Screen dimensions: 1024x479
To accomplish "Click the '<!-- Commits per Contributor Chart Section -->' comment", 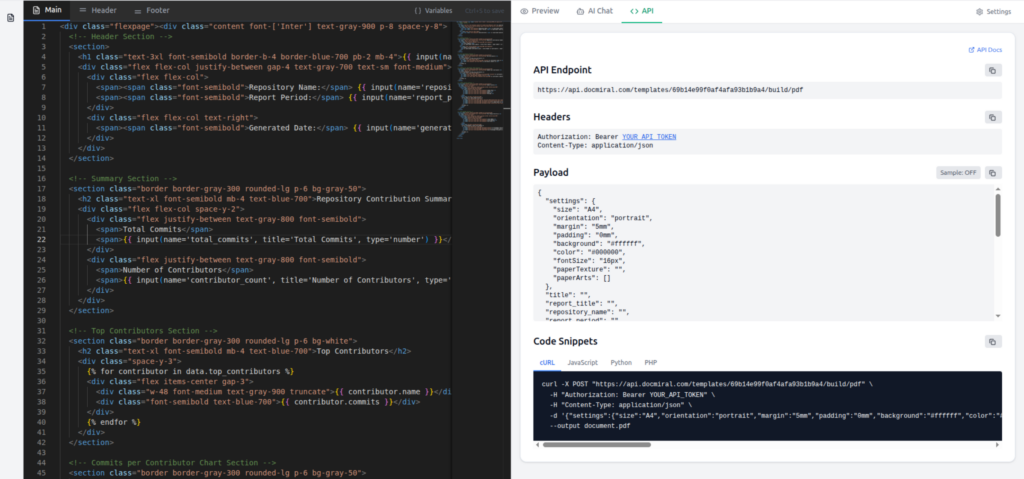I will click(172, 463).
